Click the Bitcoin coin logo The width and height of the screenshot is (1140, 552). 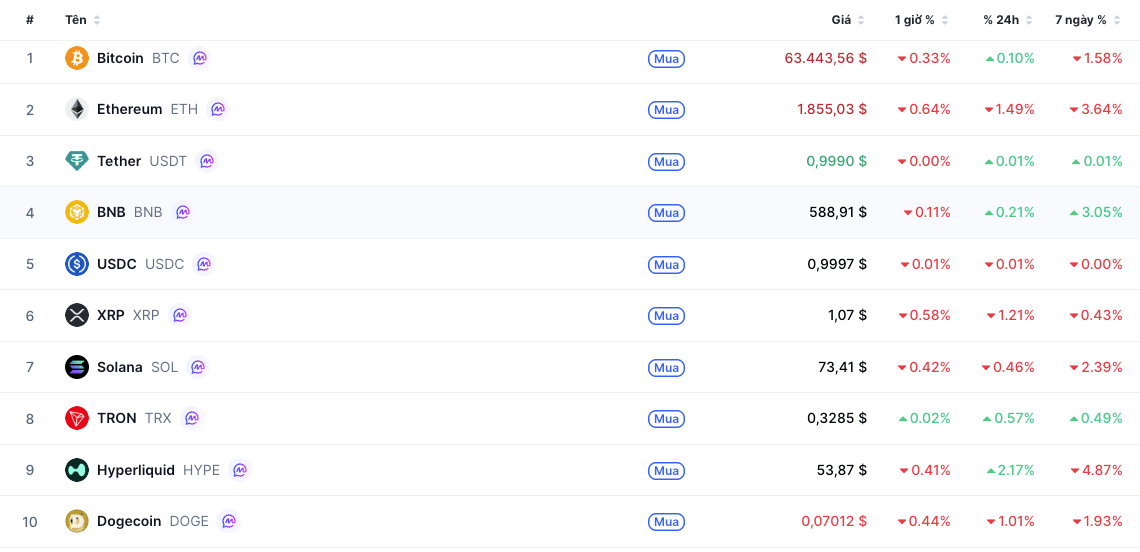(76, 58)
